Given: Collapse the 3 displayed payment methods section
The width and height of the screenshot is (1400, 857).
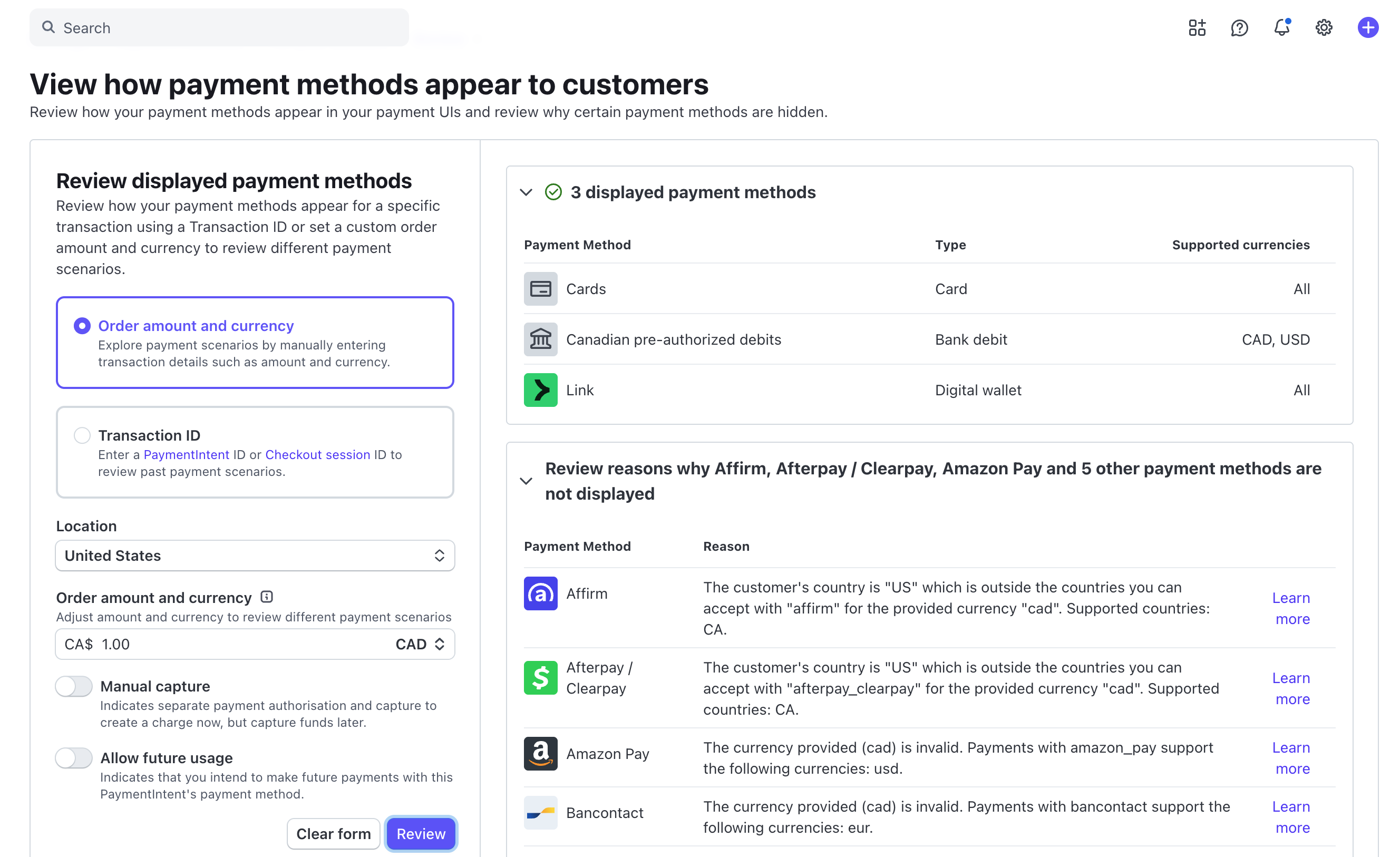Looking at the screenshot, I should pyautogui.click(x=526, y=193).
